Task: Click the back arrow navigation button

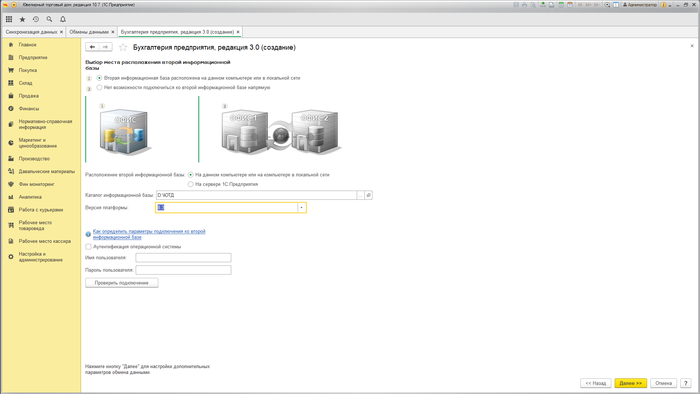Action: (x=92, y=47)
